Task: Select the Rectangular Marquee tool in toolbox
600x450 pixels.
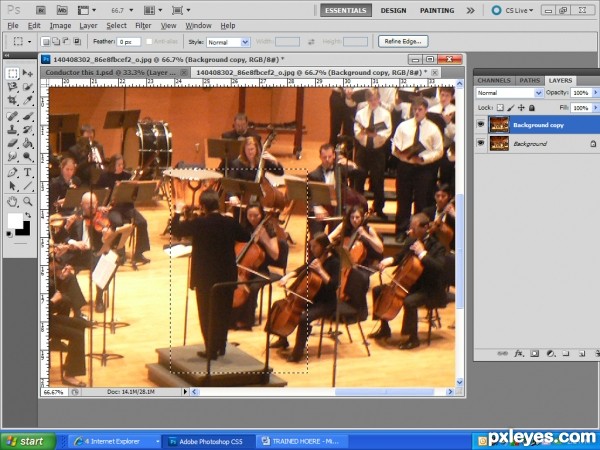Action: click(12, 73)
